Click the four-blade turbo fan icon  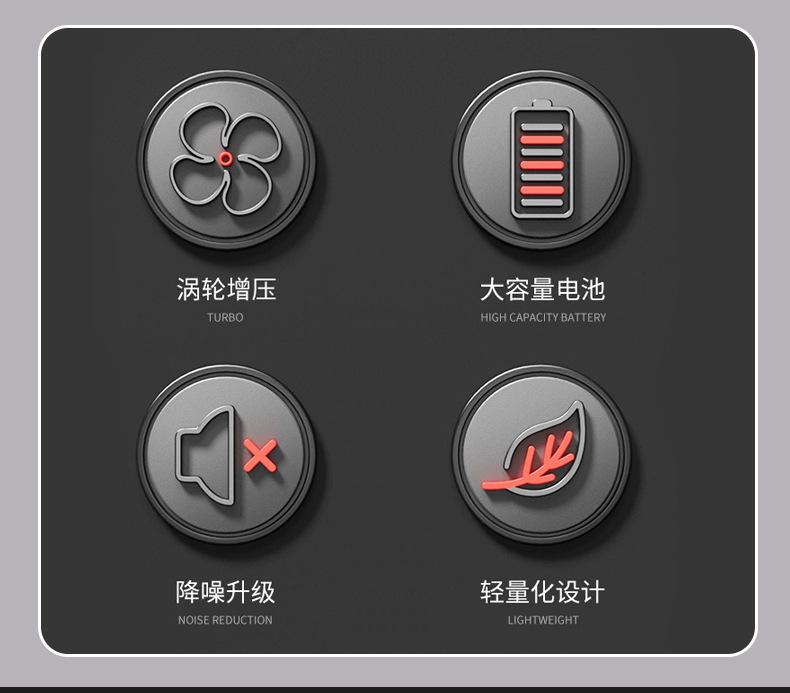click(226, 159)
